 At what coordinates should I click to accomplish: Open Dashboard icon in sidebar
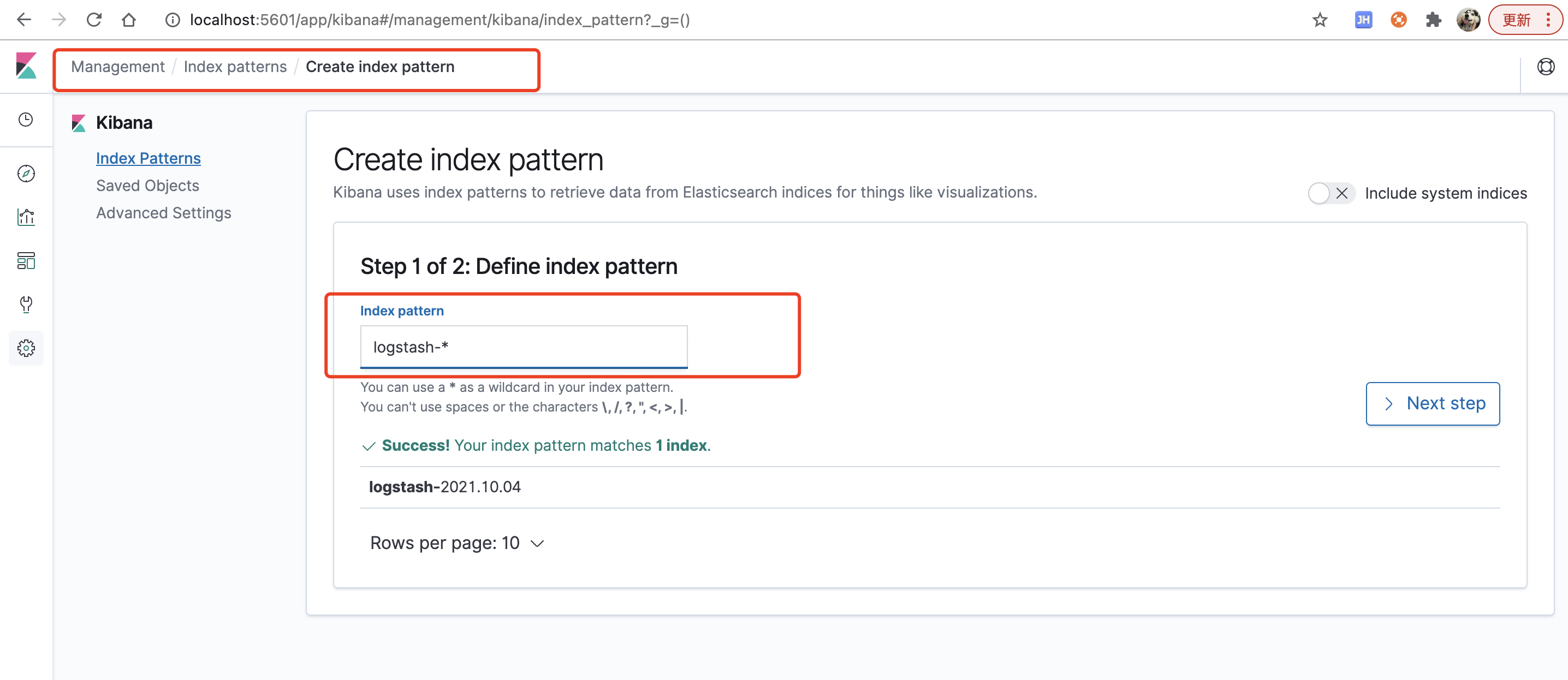pos(26,261)
